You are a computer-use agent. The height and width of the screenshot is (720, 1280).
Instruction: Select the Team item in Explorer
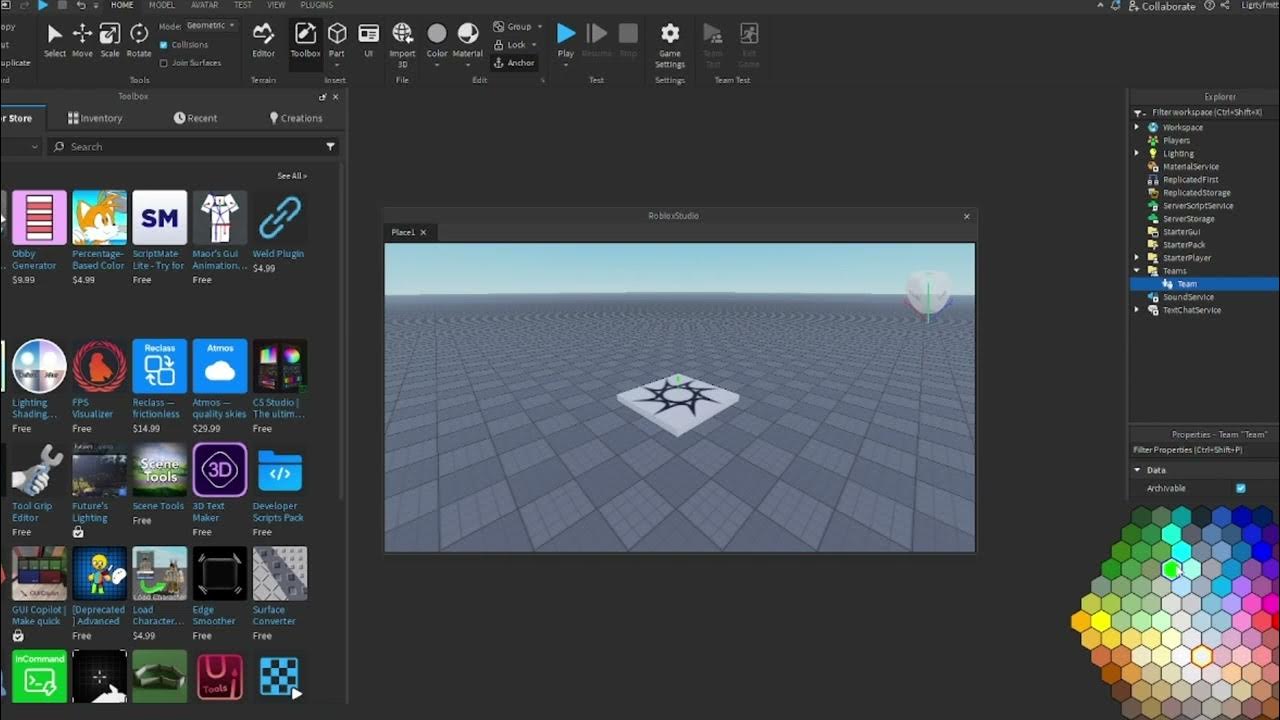[1186, 284]
